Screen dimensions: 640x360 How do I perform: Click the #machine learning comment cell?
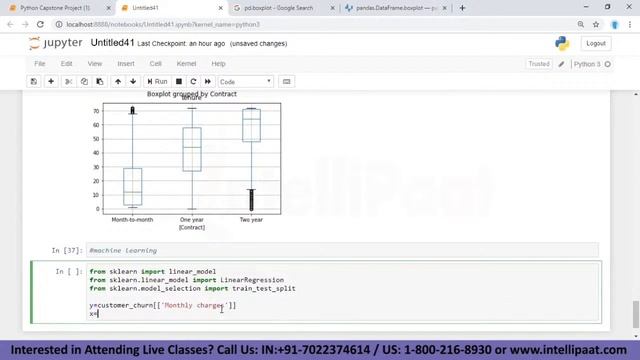coord(342,250)
